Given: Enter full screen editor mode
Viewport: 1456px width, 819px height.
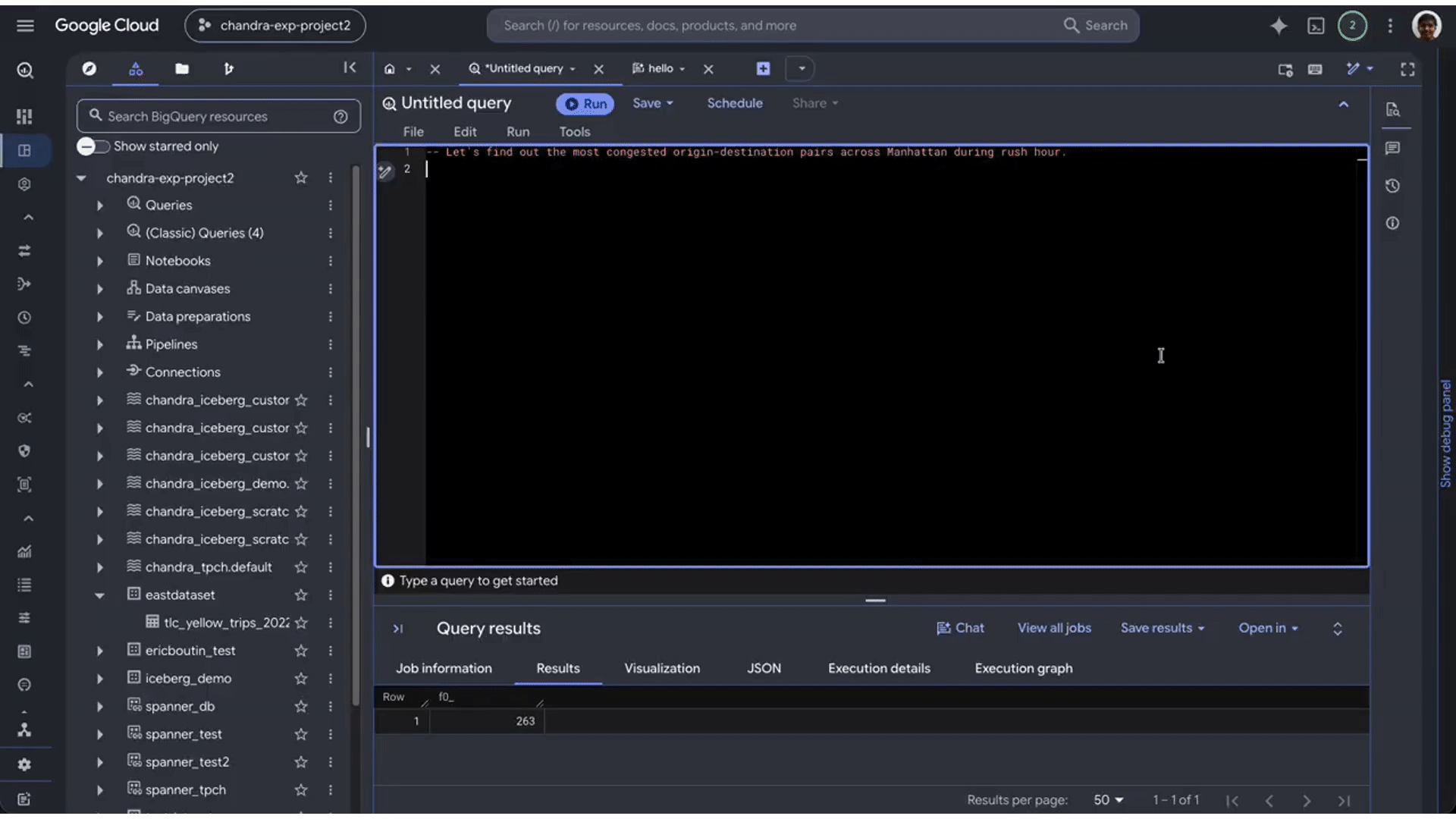Looking at the screenshot, I should pos(1407,70).
